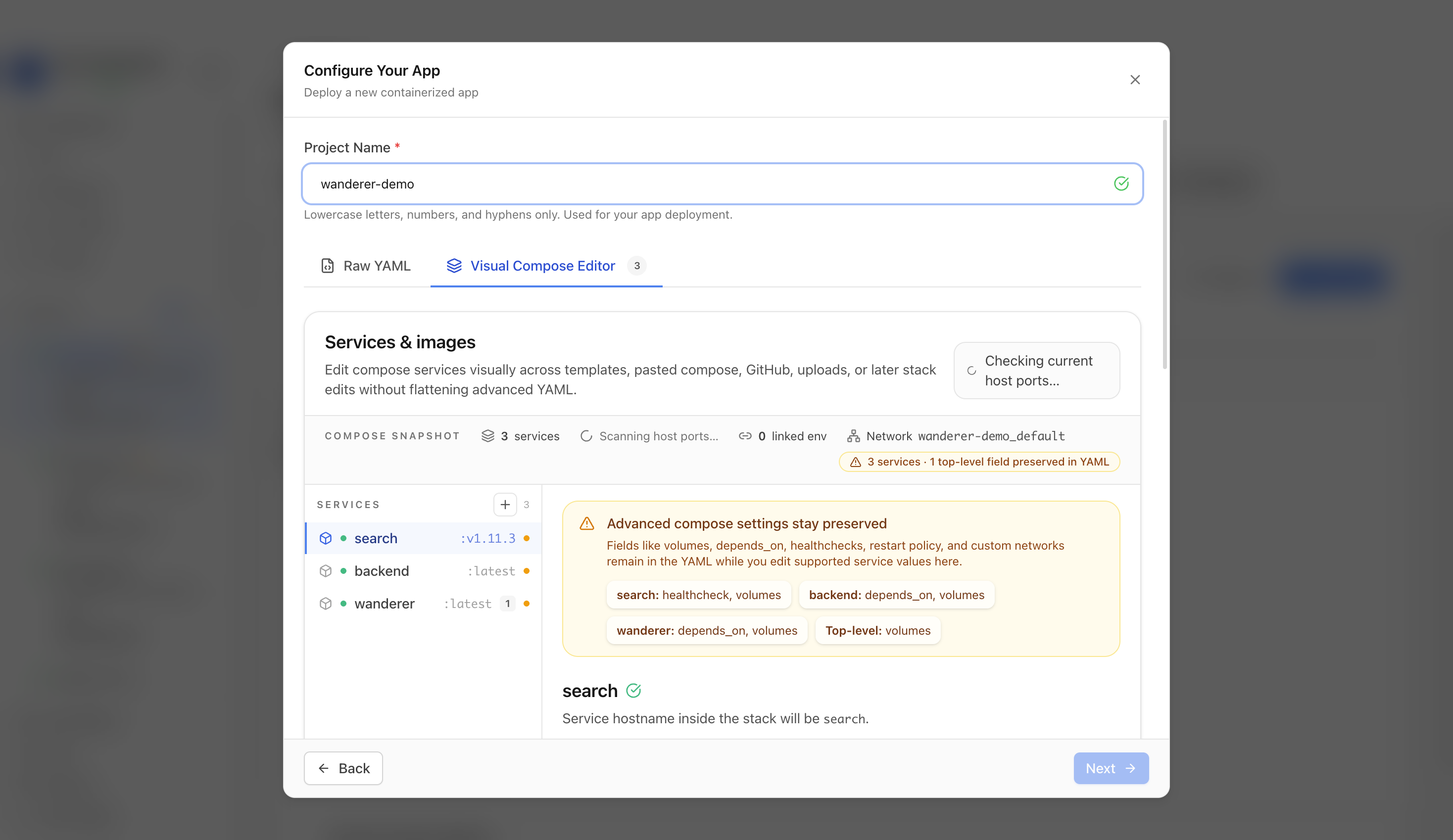Click the Project Name input field
The image size is (1453, 840).
point(722,184)
